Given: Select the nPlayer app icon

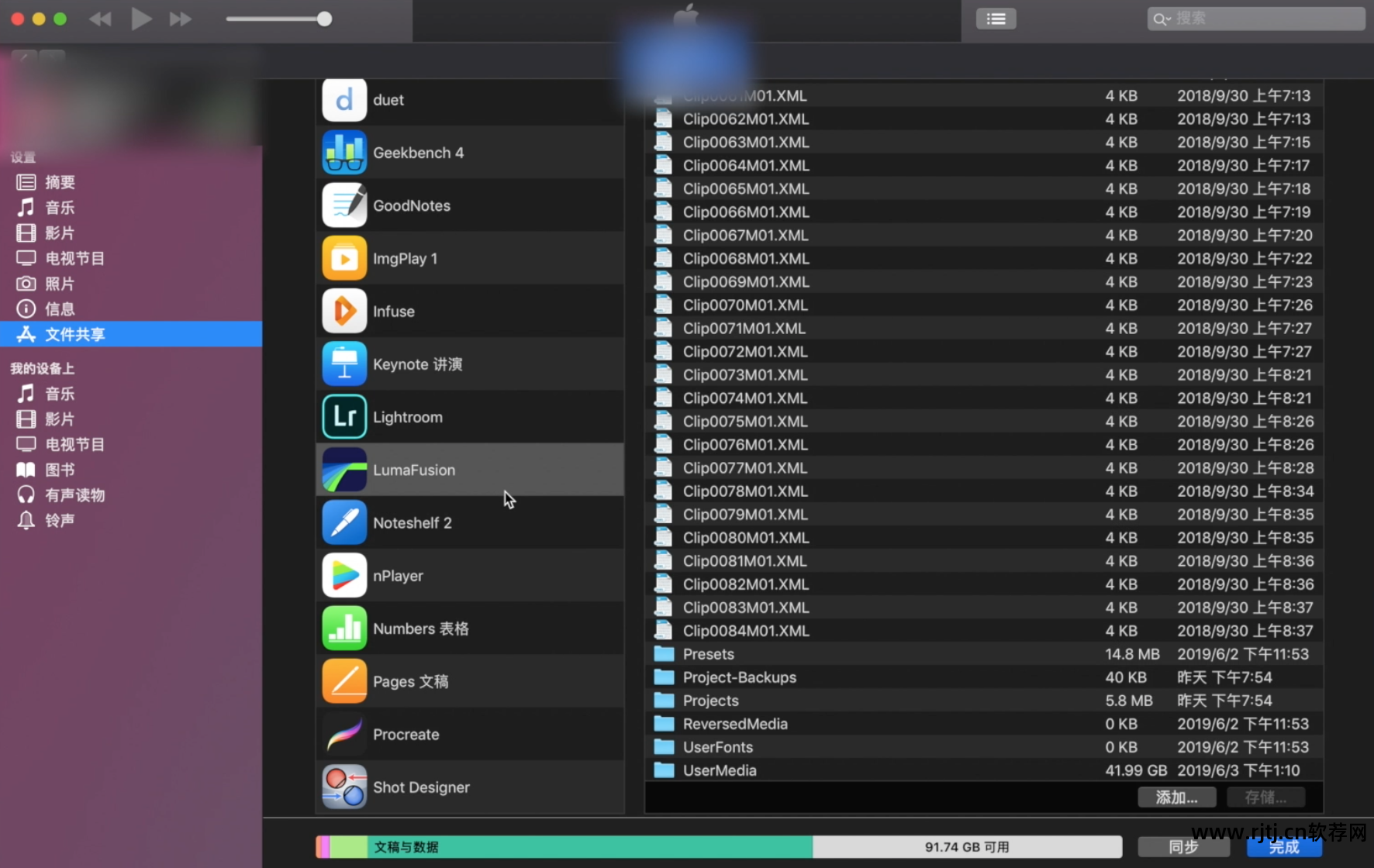Looking at the screenshot, I should point(344,576).
